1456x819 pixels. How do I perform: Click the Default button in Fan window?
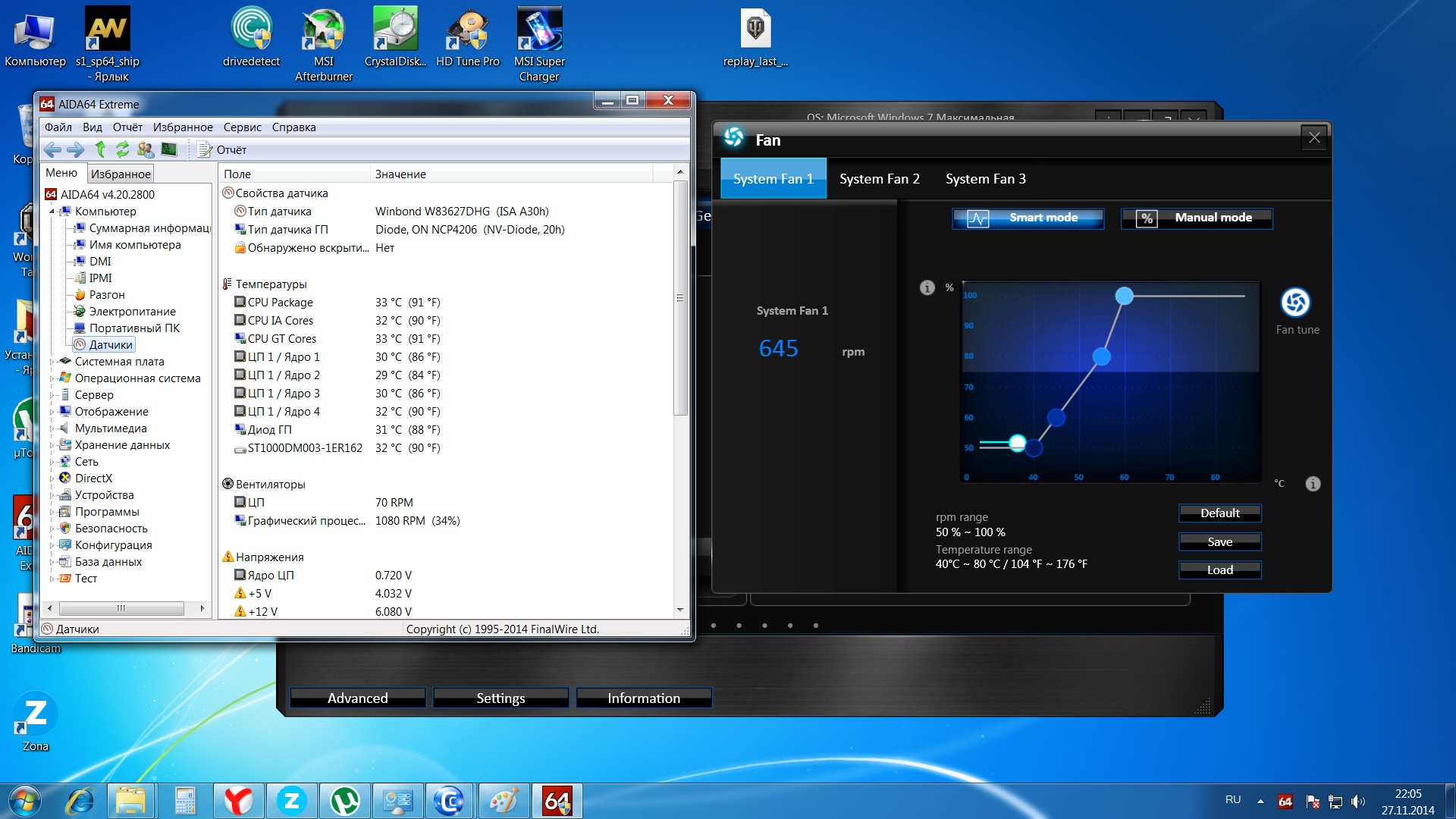1219,513
